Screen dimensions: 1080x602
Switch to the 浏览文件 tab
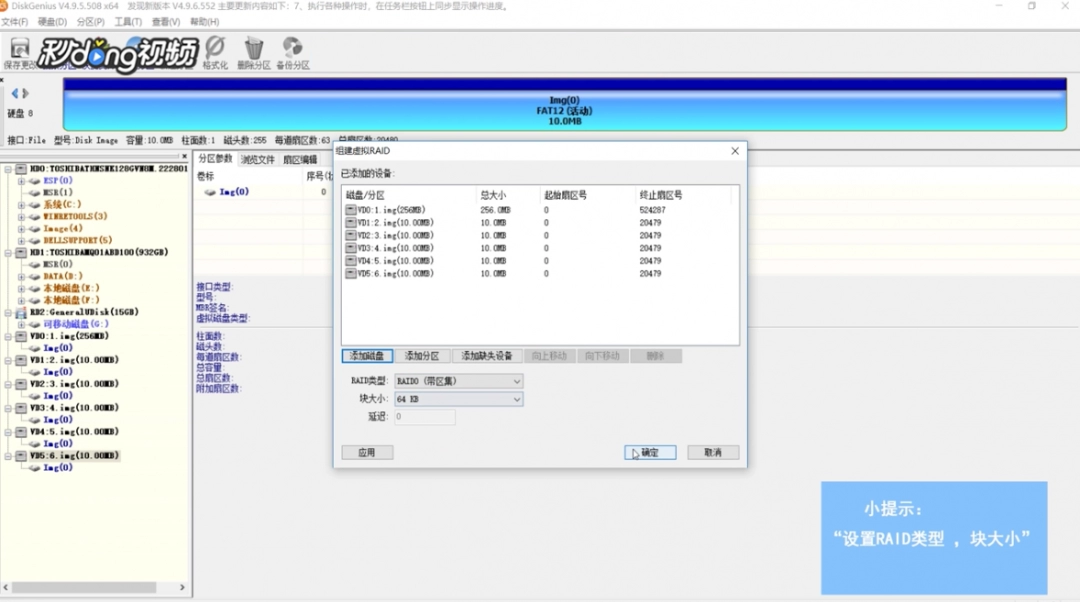pos(257,159)
